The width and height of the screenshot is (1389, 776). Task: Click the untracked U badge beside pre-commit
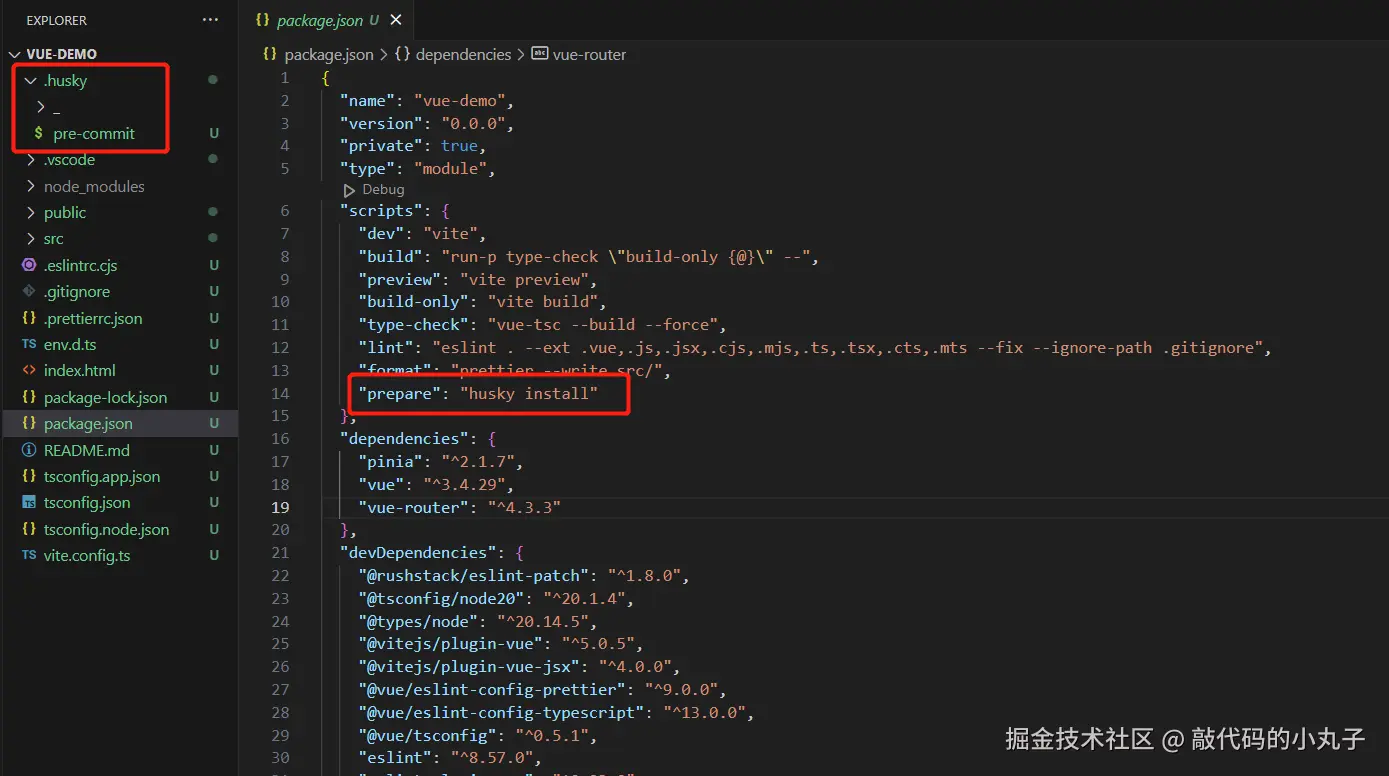coord(213,134)
